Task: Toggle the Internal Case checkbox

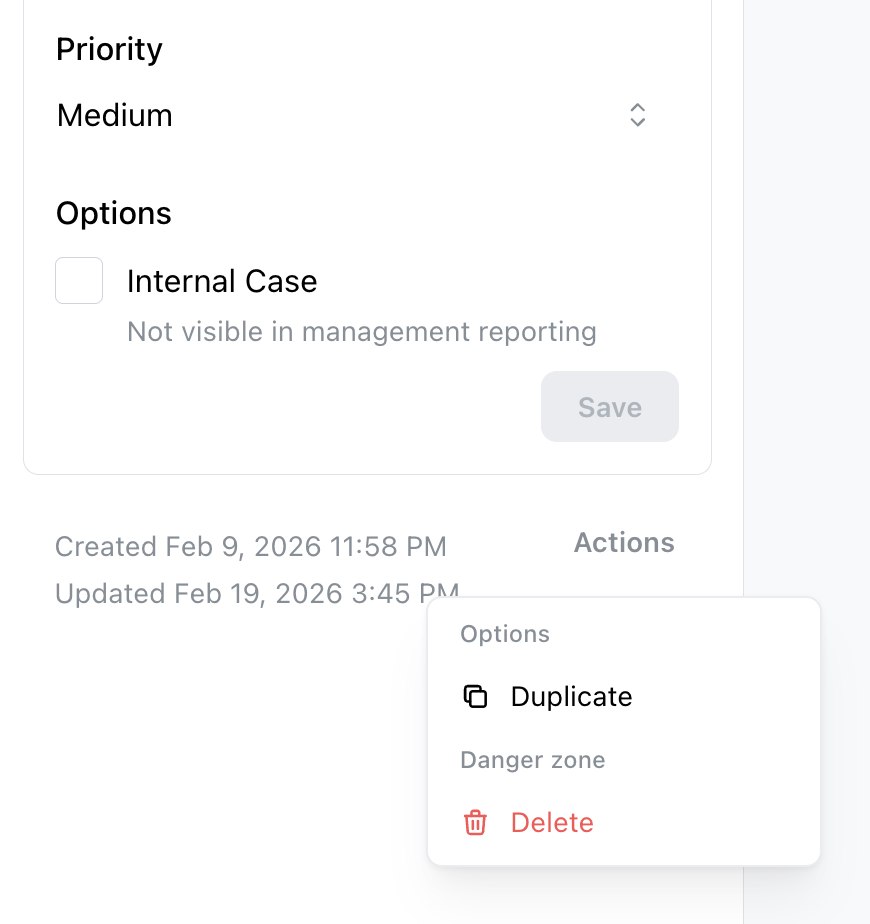Action: 79,281
